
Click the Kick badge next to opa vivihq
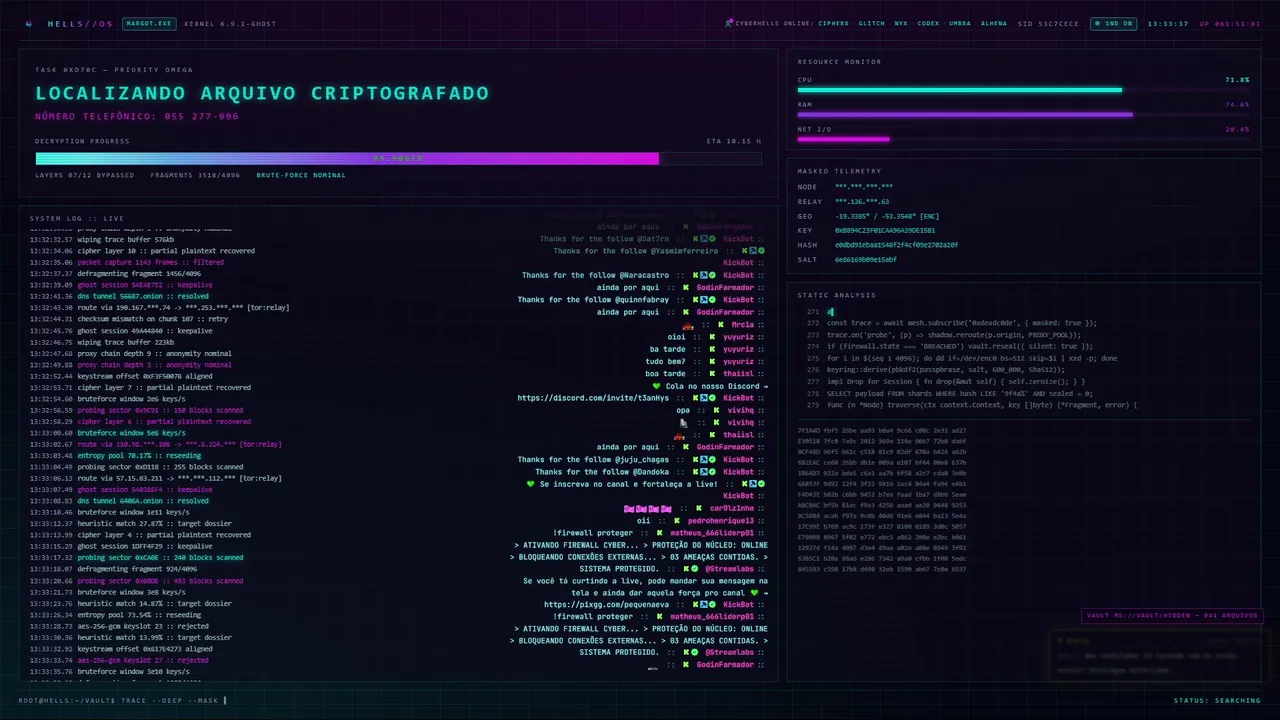click(716, 410)
